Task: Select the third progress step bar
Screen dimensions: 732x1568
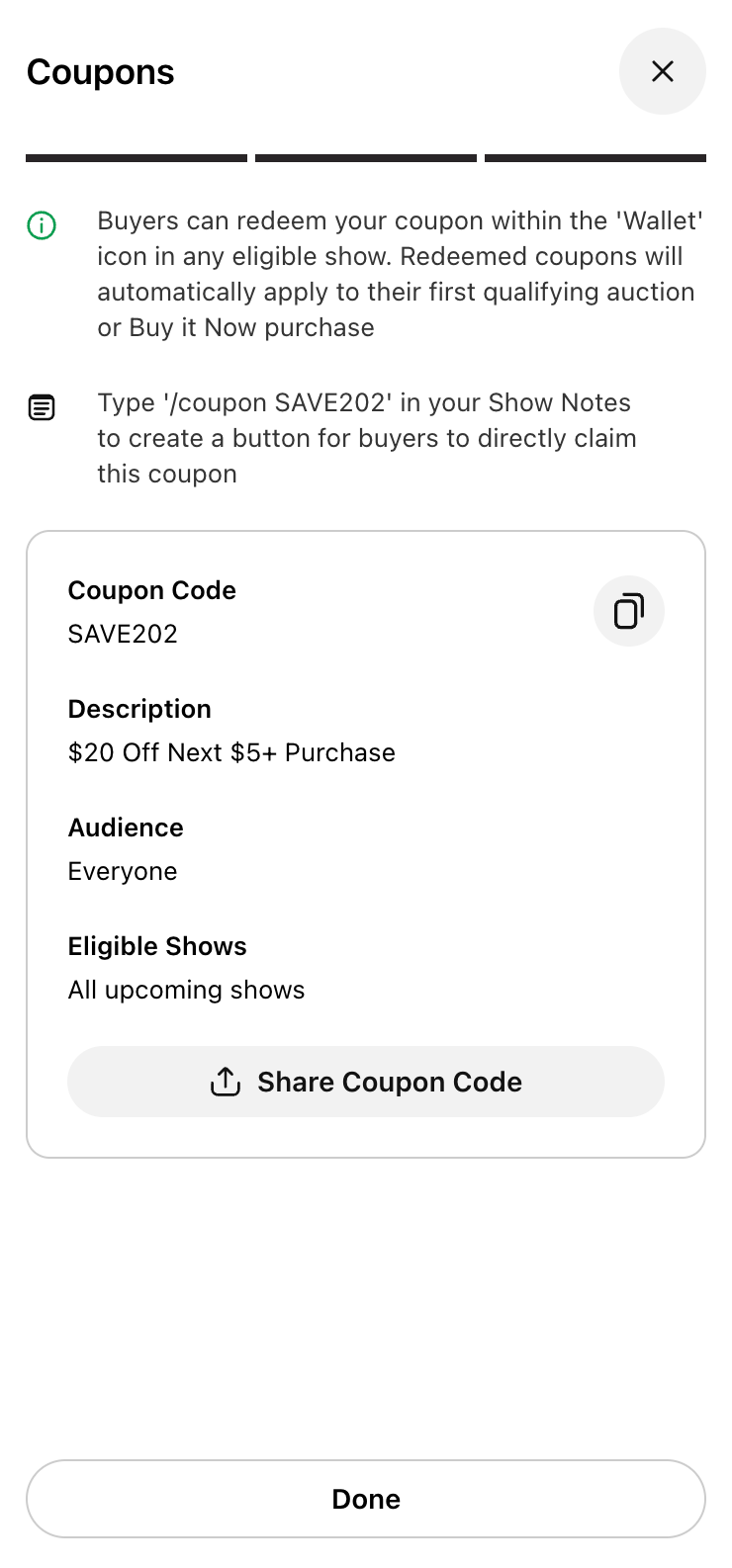Action: pos(595,158)
